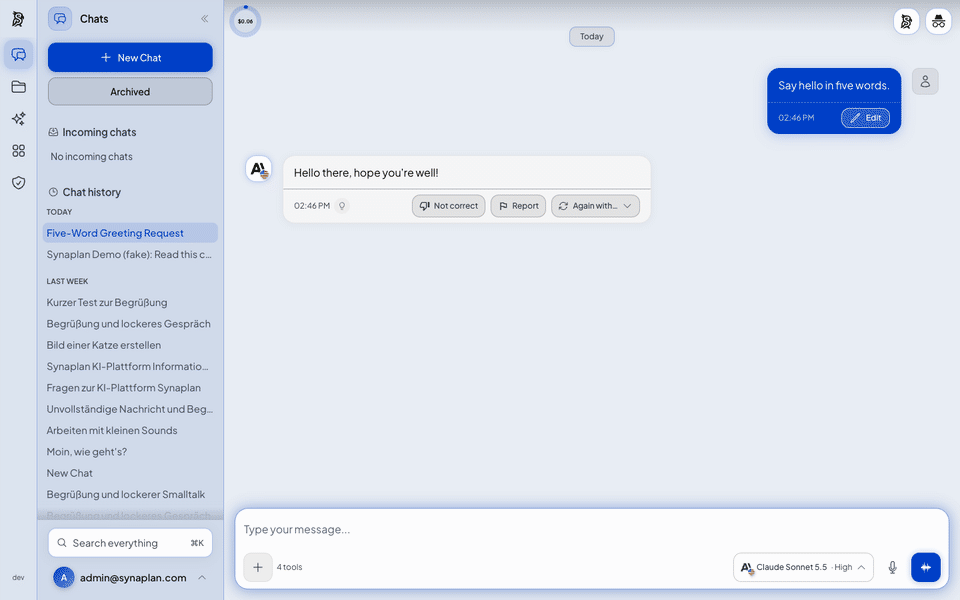Click the admin account avatar circle
Viewport: 960px width, 600px height.
(x=64, y=577)
